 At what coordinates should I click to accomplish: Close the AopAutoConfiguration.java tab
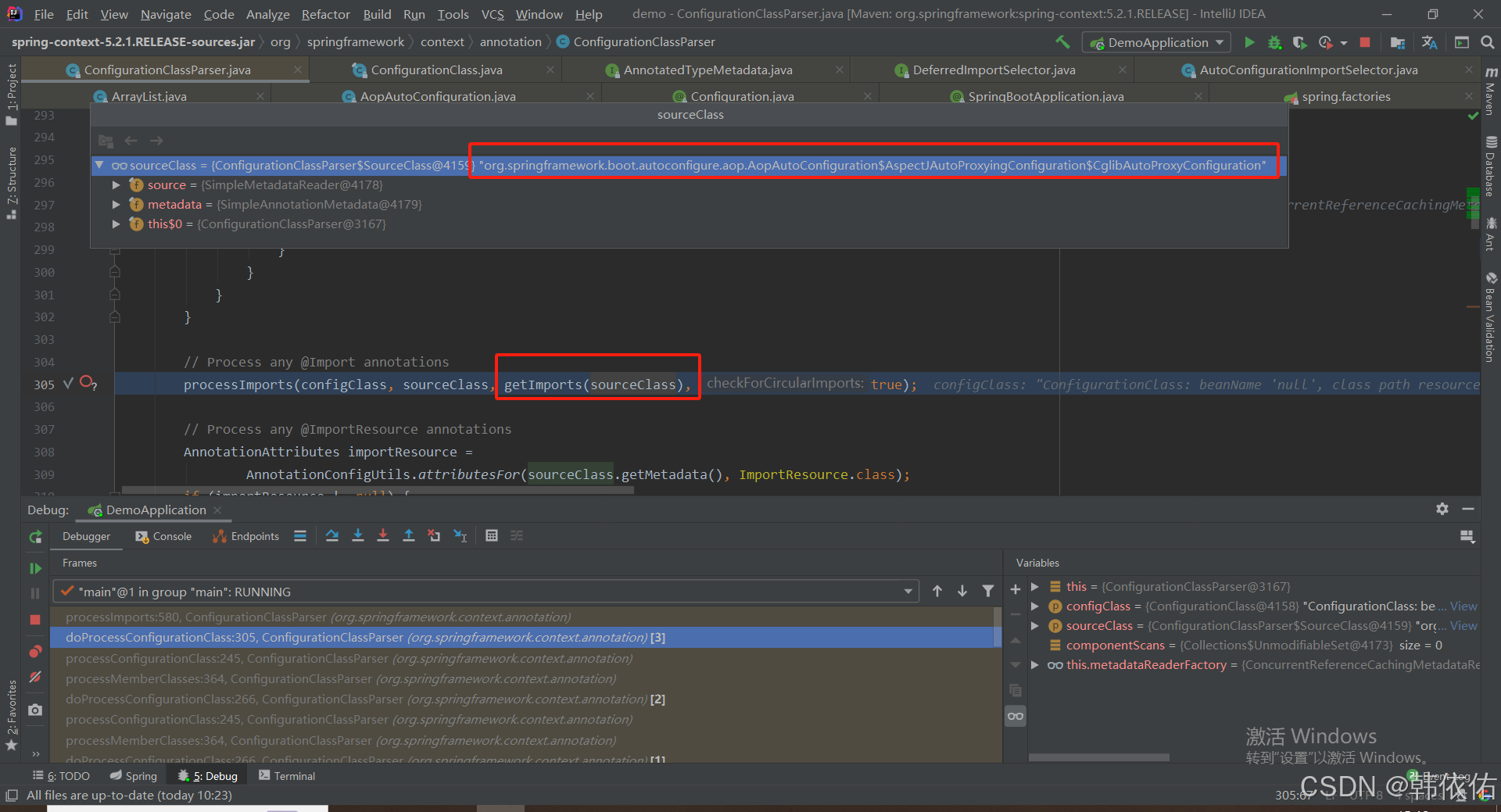tap(590, 96)
